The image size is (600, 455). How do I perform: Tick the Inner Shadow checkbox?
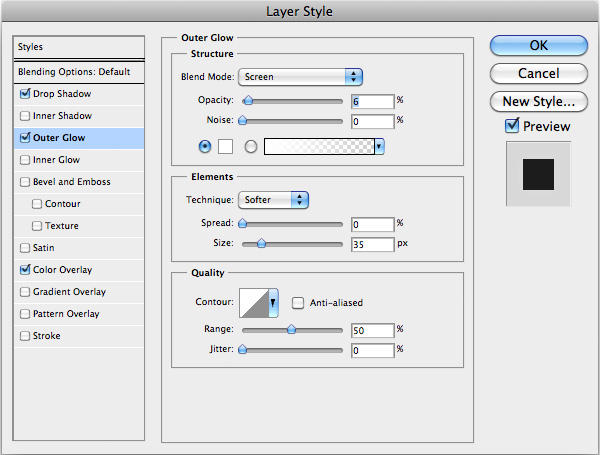pyautogui.click(x=25, y=116)
